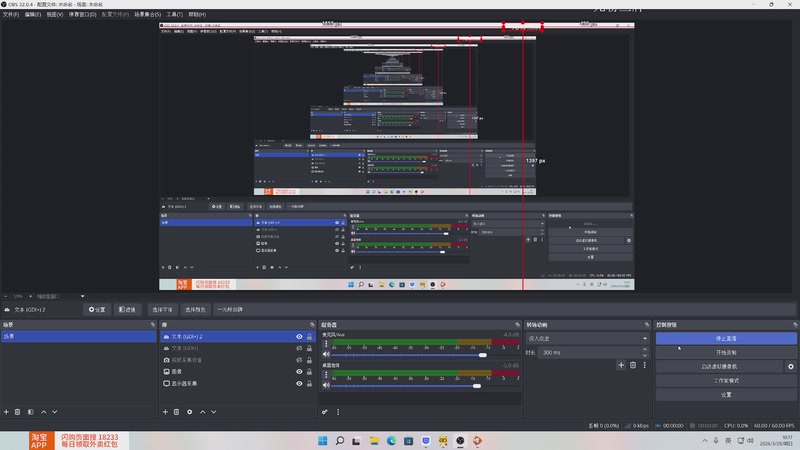Move source down with arrow icon
This screenshot has width=800, height=450.
214,412
